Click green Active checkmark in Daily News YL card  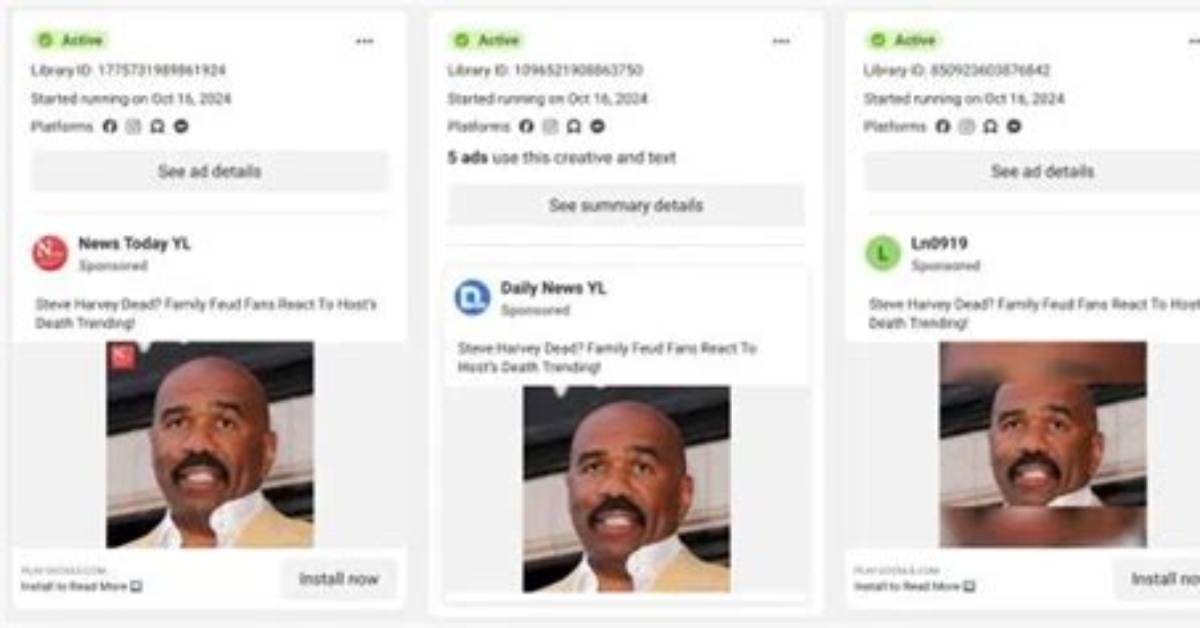click(461, 40)
